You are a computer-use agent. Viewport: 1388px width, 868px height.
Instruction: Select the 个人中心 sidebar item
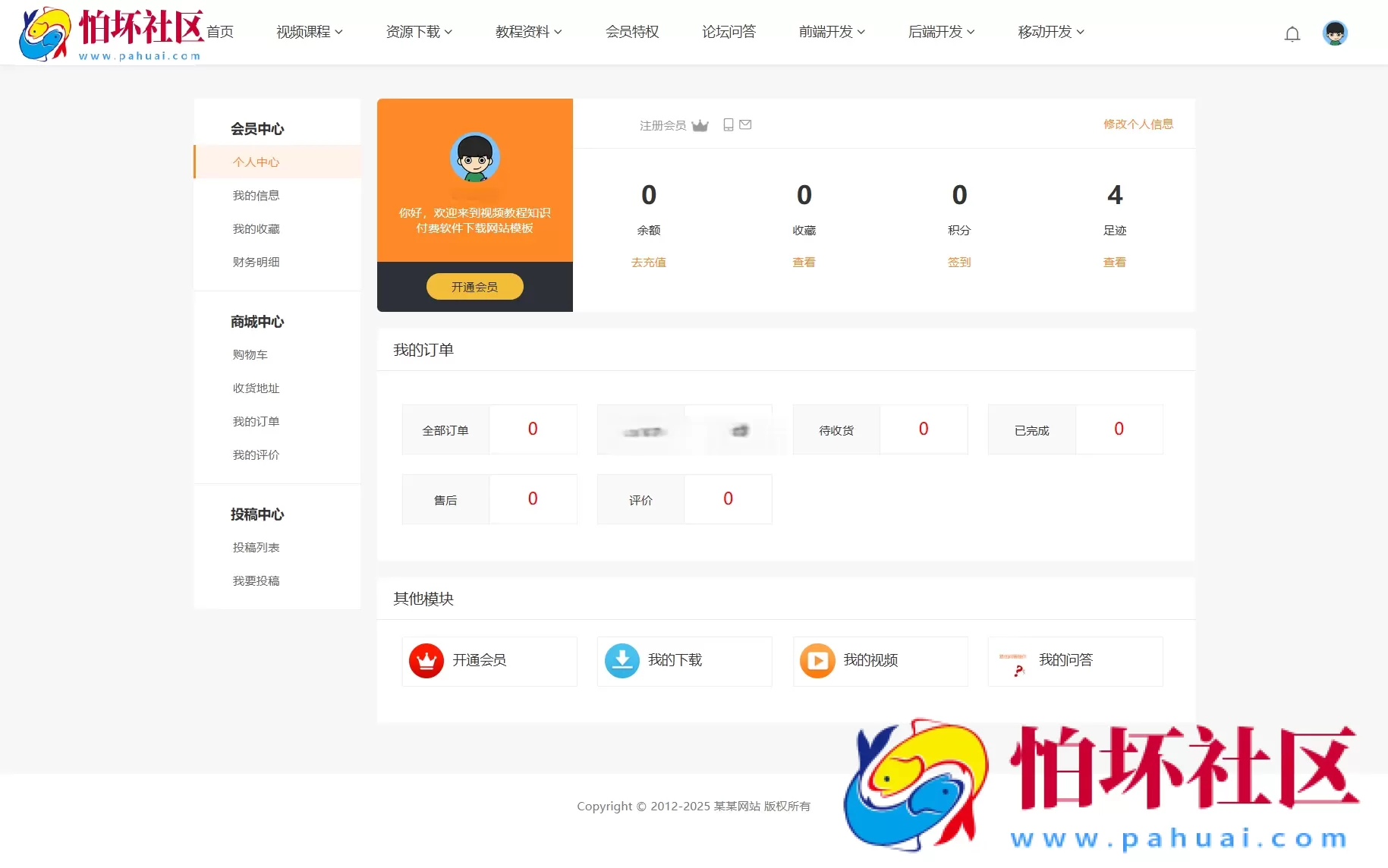click(256, 162)
